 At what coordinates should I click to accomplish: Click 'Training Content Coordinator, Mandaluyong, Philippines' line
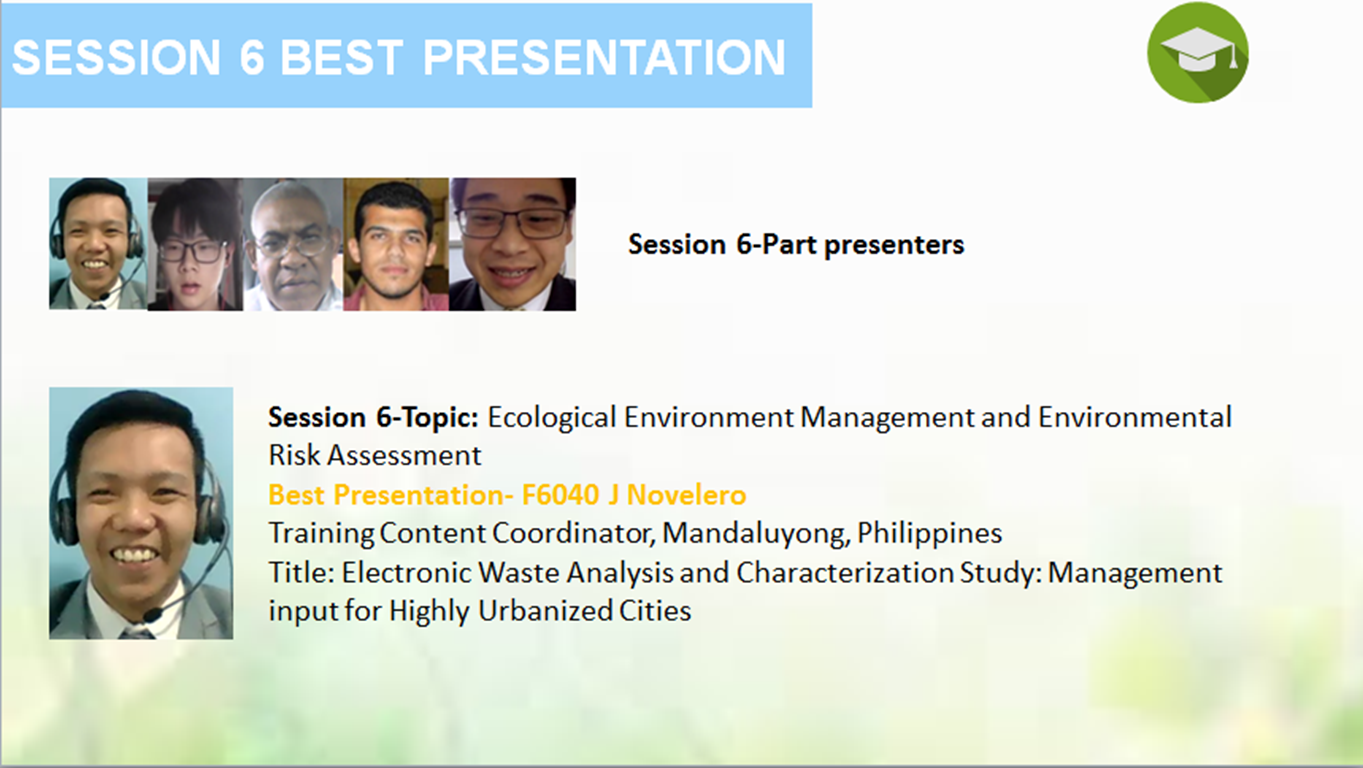pos(635,534)
